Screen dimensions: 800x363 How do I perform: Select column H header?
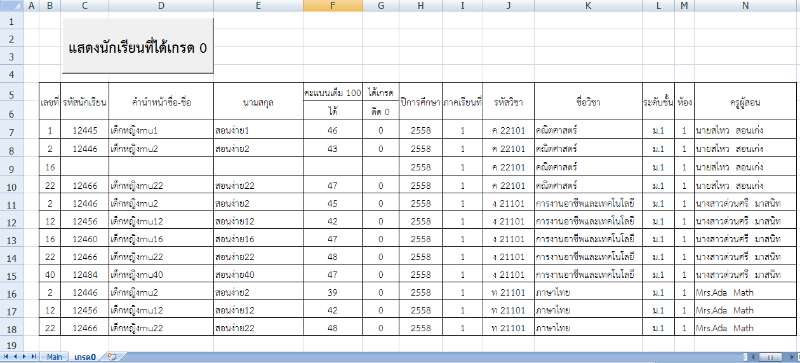click(421, 6)
